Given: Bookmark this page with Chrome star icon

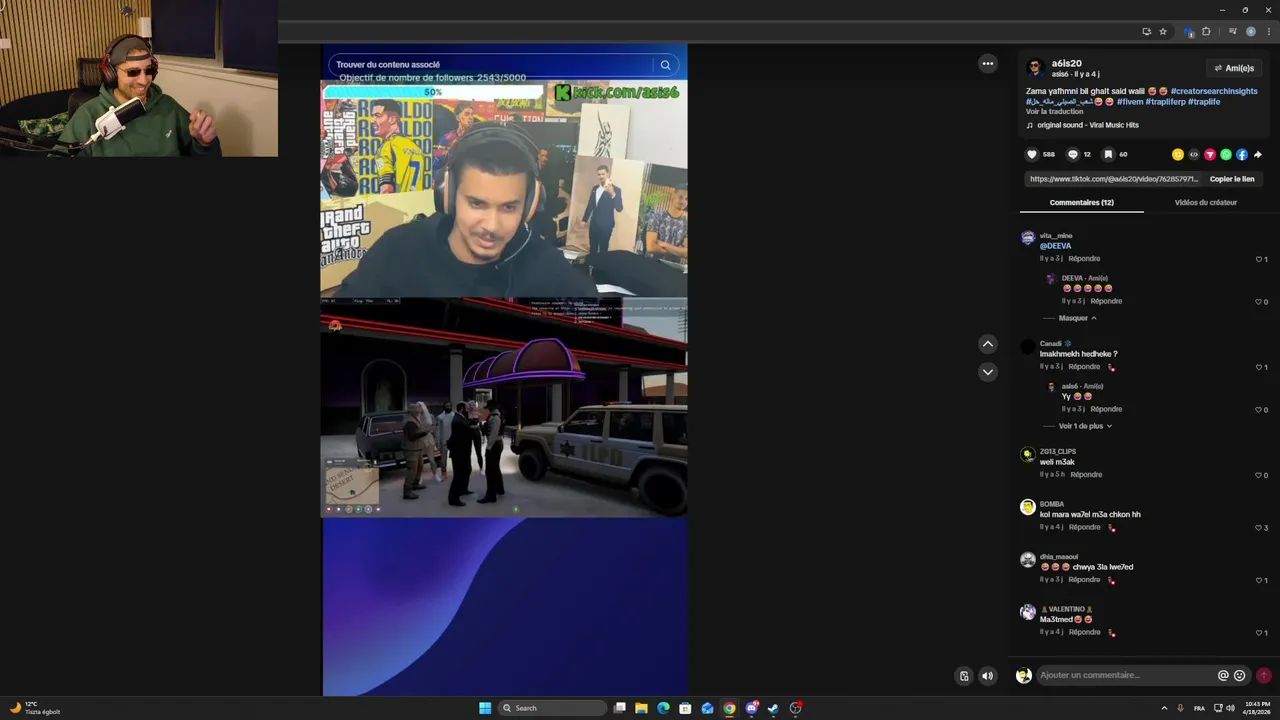Looking at the screenshot, I should click(1163, 32).
